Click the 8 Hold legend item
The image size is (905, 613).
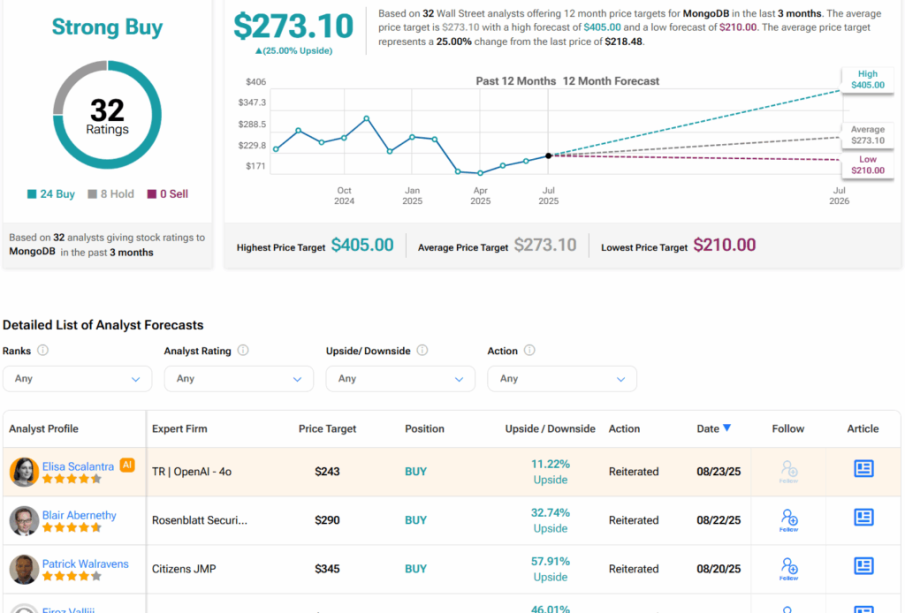tap(111, 194)
